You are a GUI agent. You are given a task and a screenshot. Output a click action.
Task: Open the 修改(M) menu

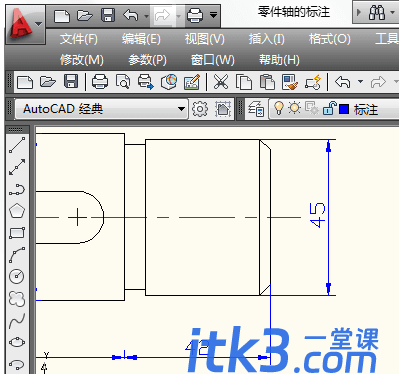coord(82,60)
